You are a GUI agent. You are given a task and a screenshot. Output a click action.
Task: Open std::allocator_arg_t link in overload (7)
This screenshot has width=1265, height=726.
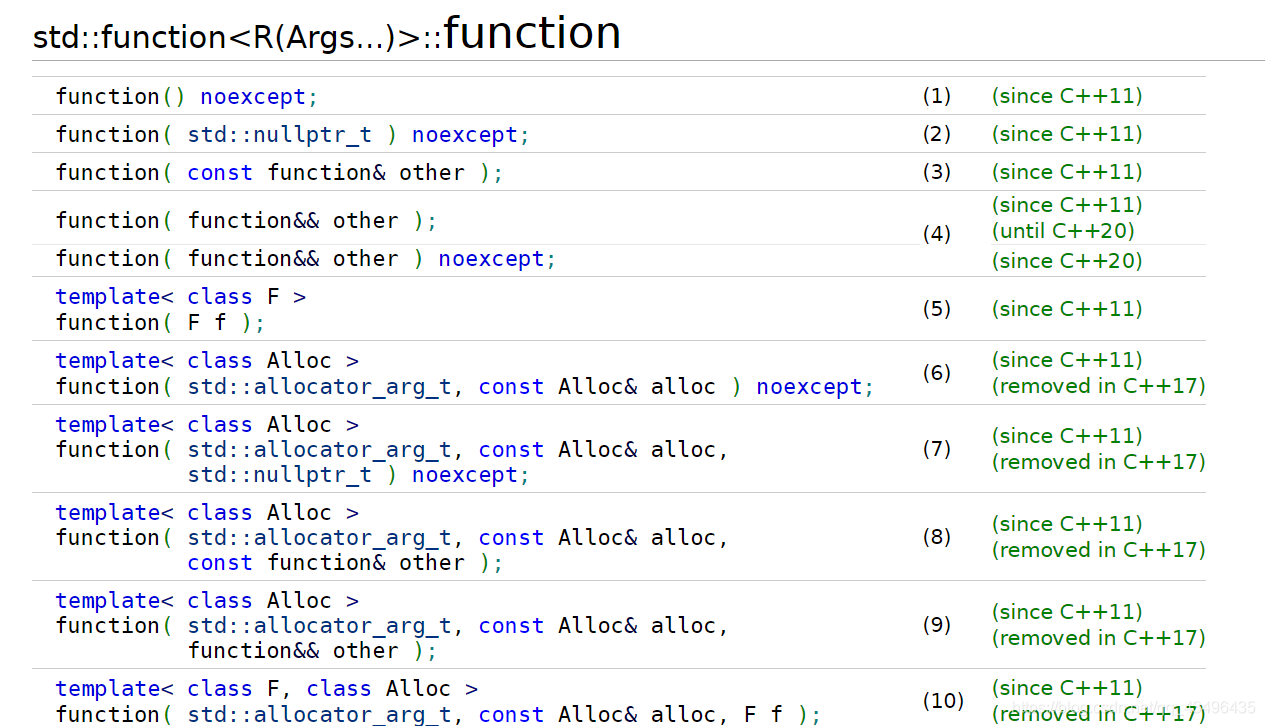coord(319,450)
